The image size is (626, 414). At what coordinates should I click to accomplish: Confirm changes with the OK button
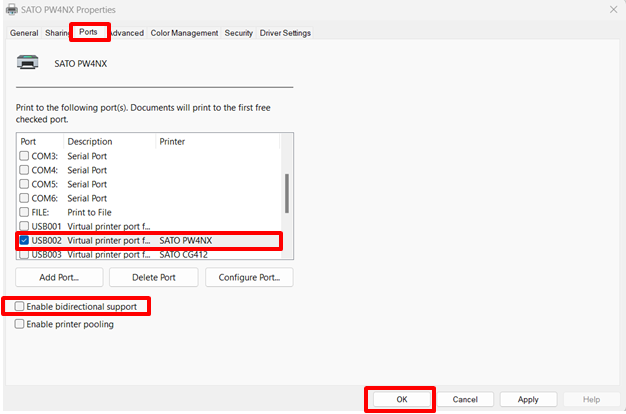[x=401, y=399]
